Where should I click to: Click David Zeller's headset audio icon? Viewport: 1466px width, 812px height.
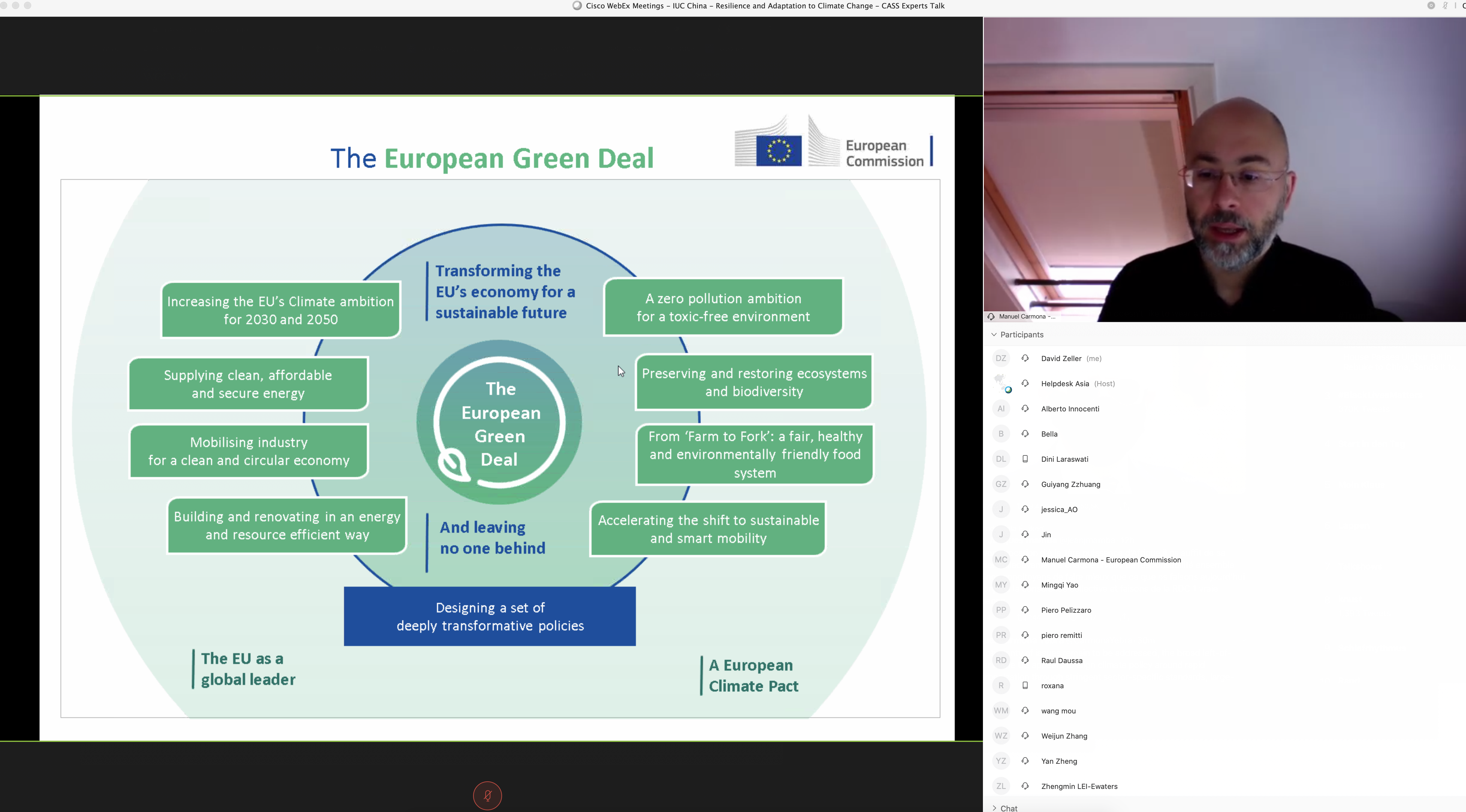click(x=1025, y=358)
